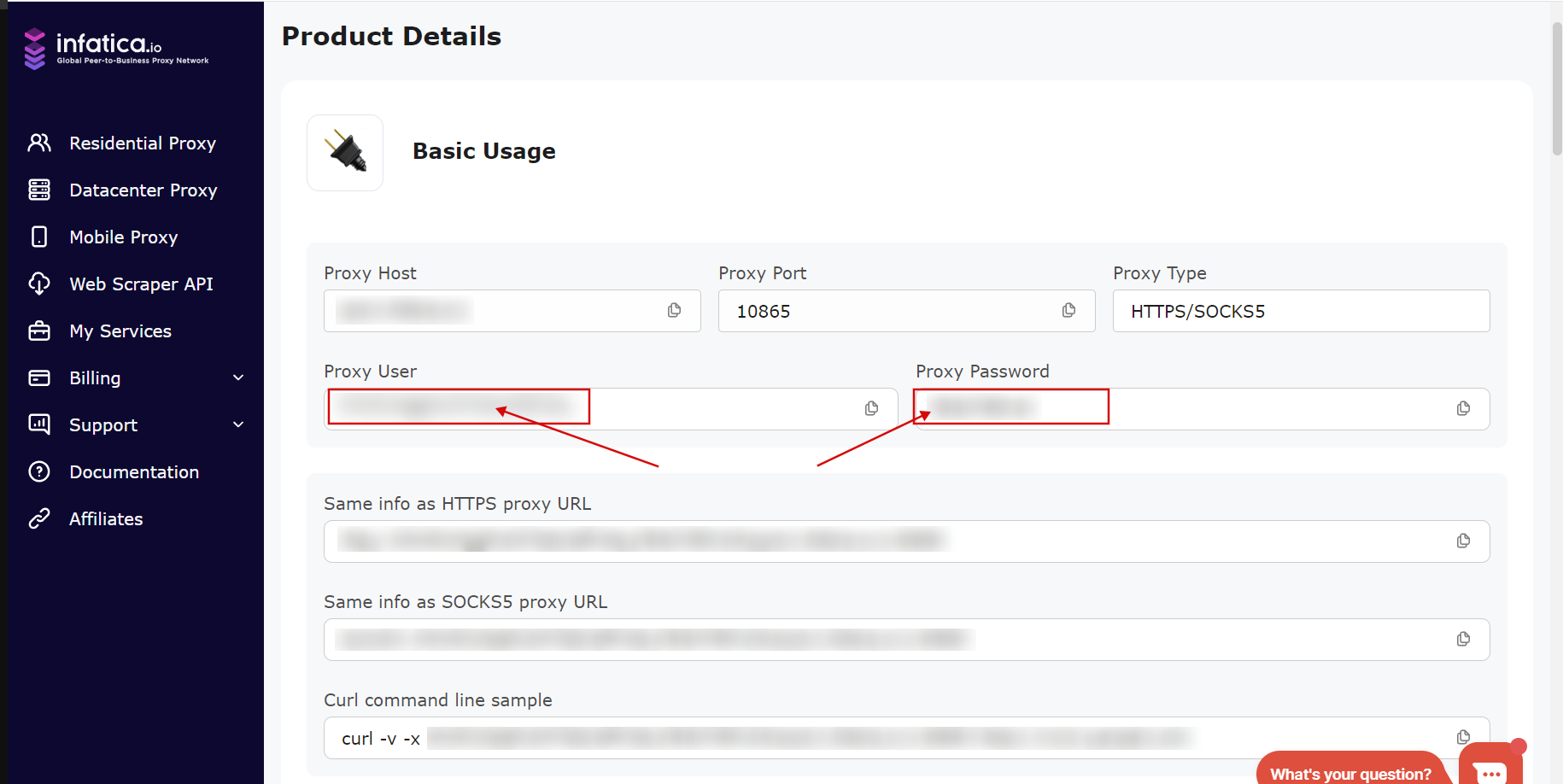The height and width of the screenshot is (784, 1563).
Task: Open Residential Proxy section
Action: (x=143, y=143)
